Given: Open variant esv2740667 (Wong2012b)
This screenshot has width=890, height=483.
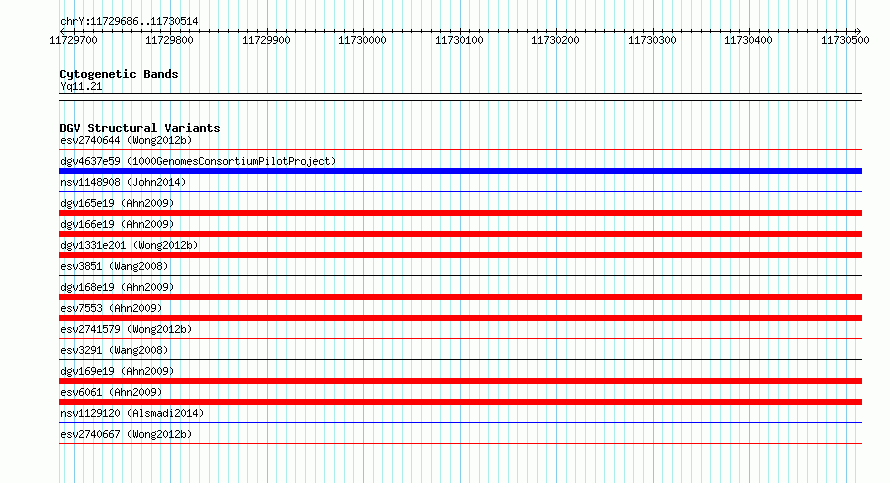Looking at the screenshot, I should (126, 434).
